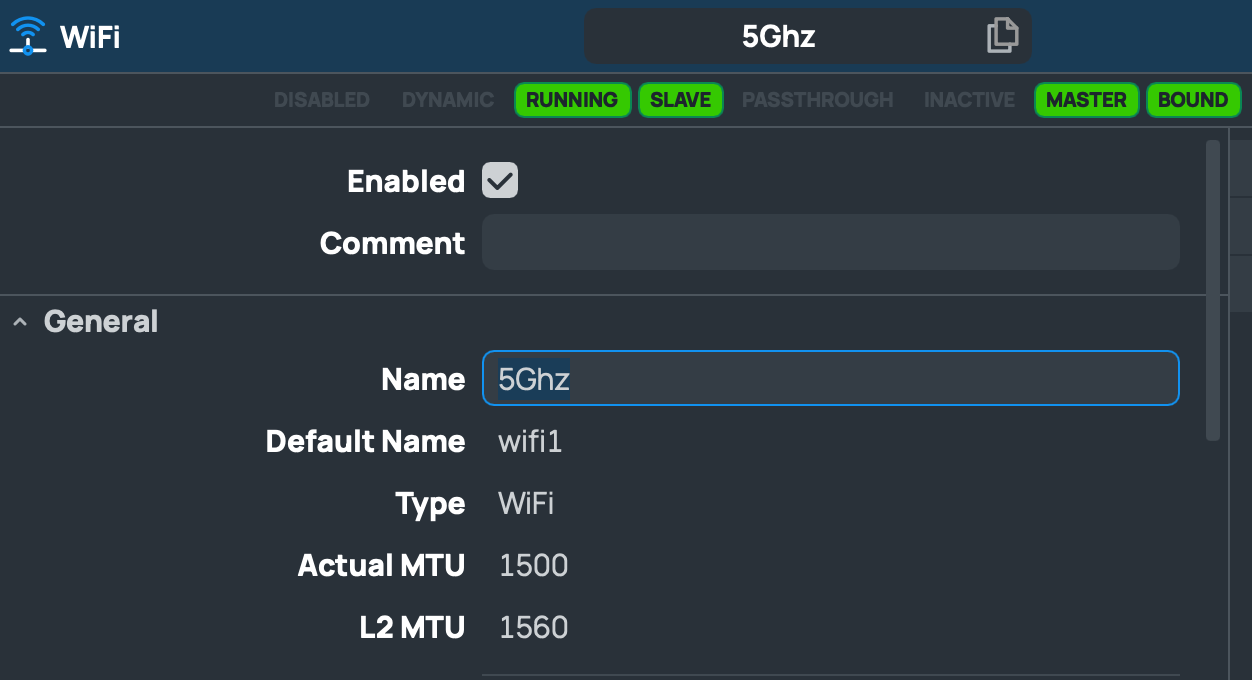
Task: Uncheck the Enabled checkbox
Action: pyautogui.click(x=500, y=181)
